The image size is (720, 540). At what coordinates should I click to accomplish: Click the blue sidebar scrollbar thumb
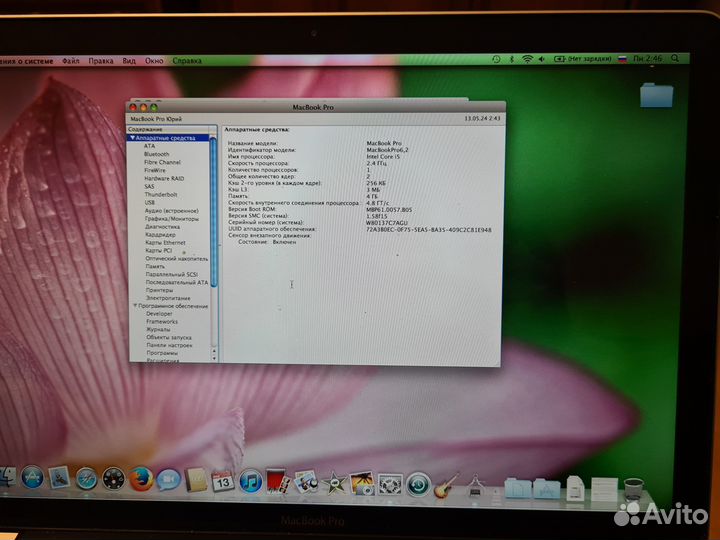coord(213,213)
